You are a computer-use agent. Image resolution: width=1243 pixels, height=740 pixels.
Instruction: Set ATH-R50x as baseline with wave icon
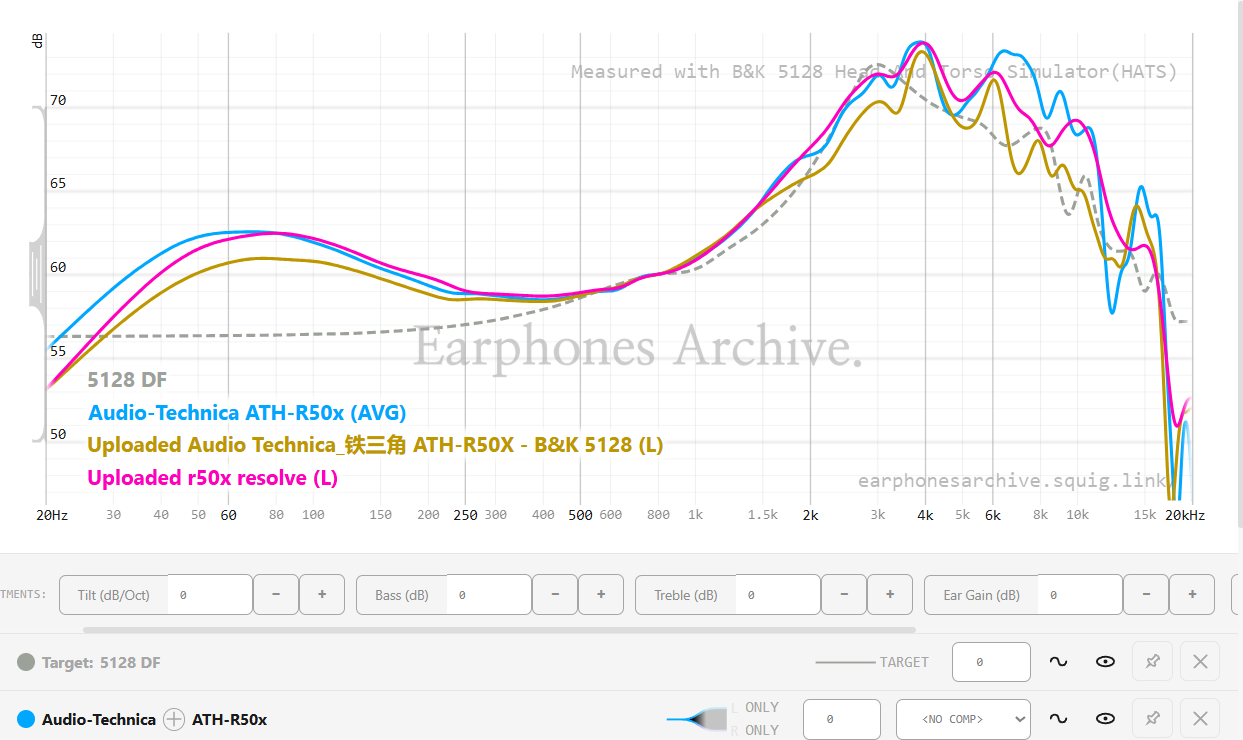coord(1058,718)
